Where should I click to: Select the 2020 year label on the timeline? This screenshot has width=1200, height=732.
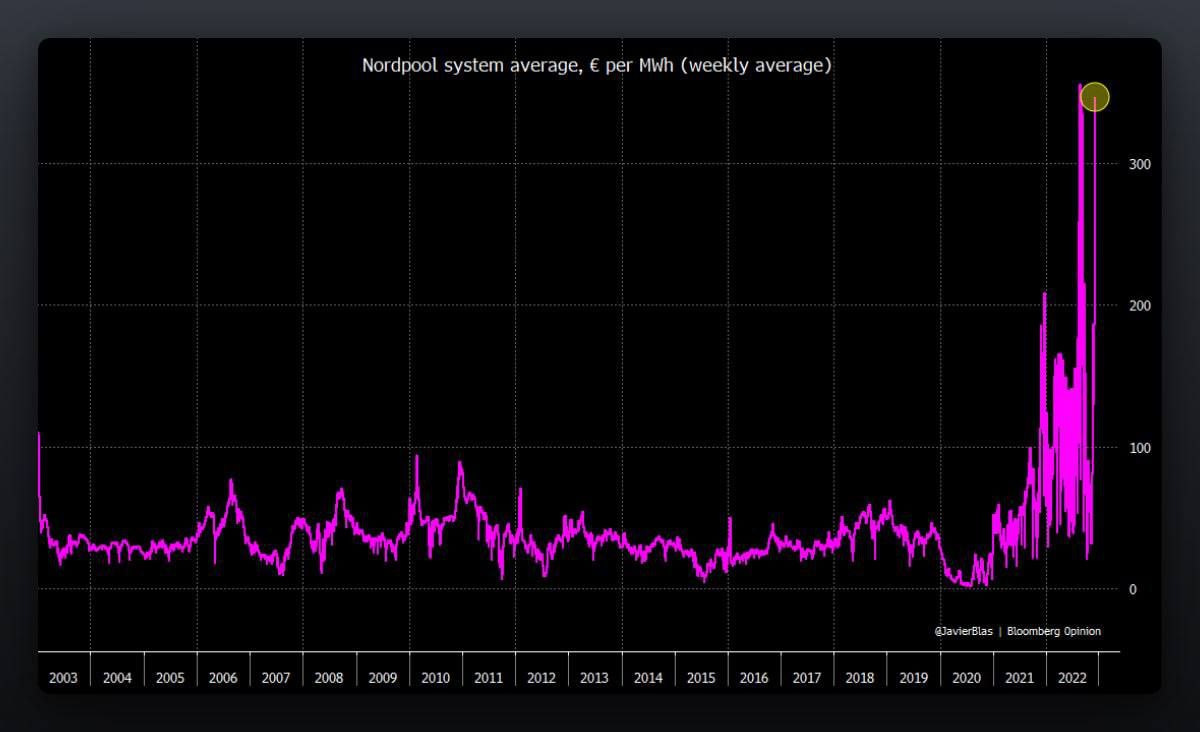point(966,677)
